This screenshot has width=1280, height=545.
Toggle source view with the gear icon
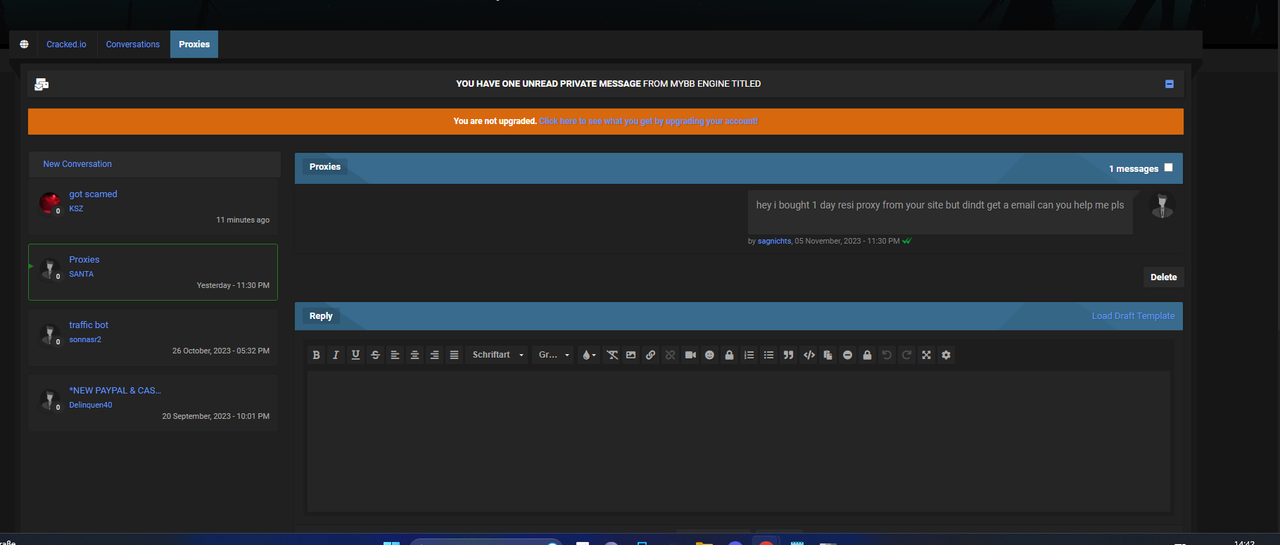point(946,355)
